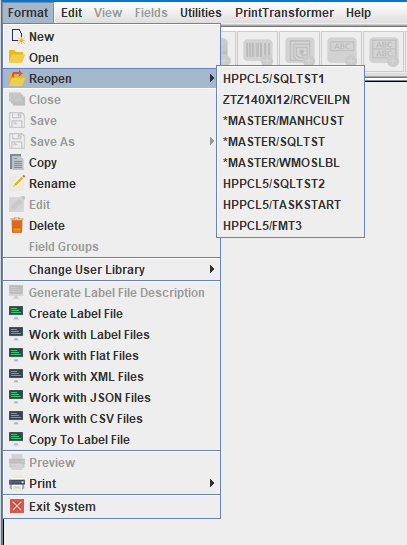407x545 pixels.
Task: Expand the Reopen submenu arrow
Action: point(212,79)
